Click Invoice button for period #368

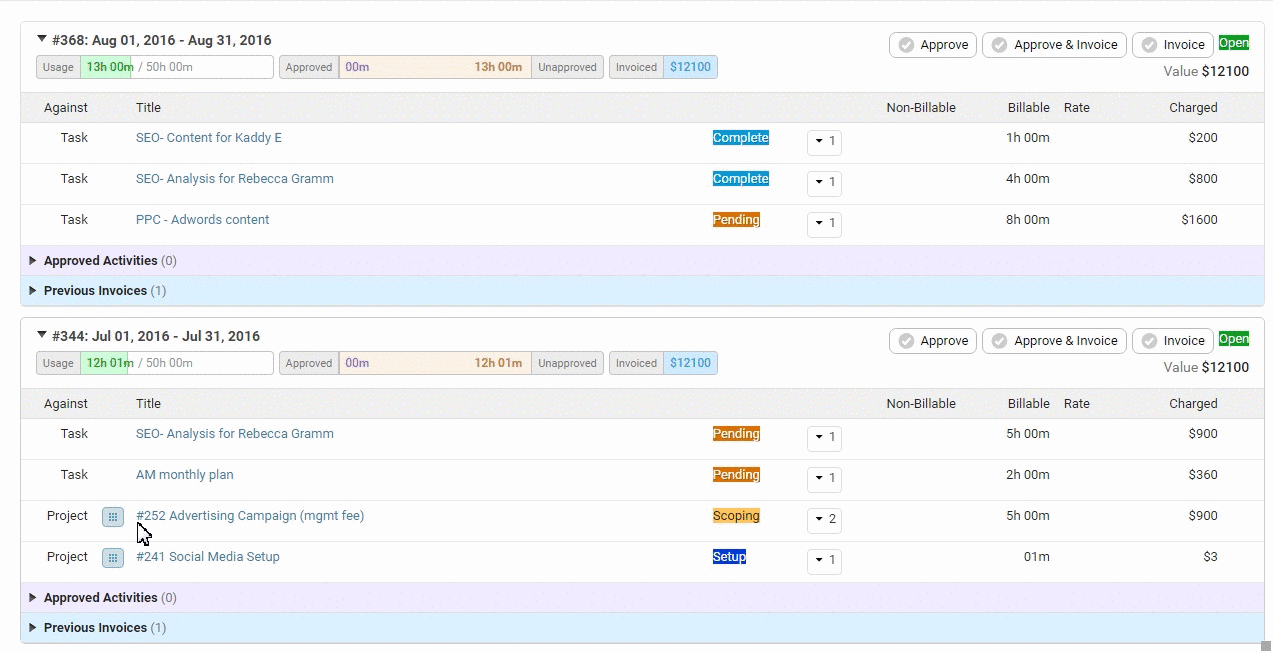click(x=1172, y=45)
